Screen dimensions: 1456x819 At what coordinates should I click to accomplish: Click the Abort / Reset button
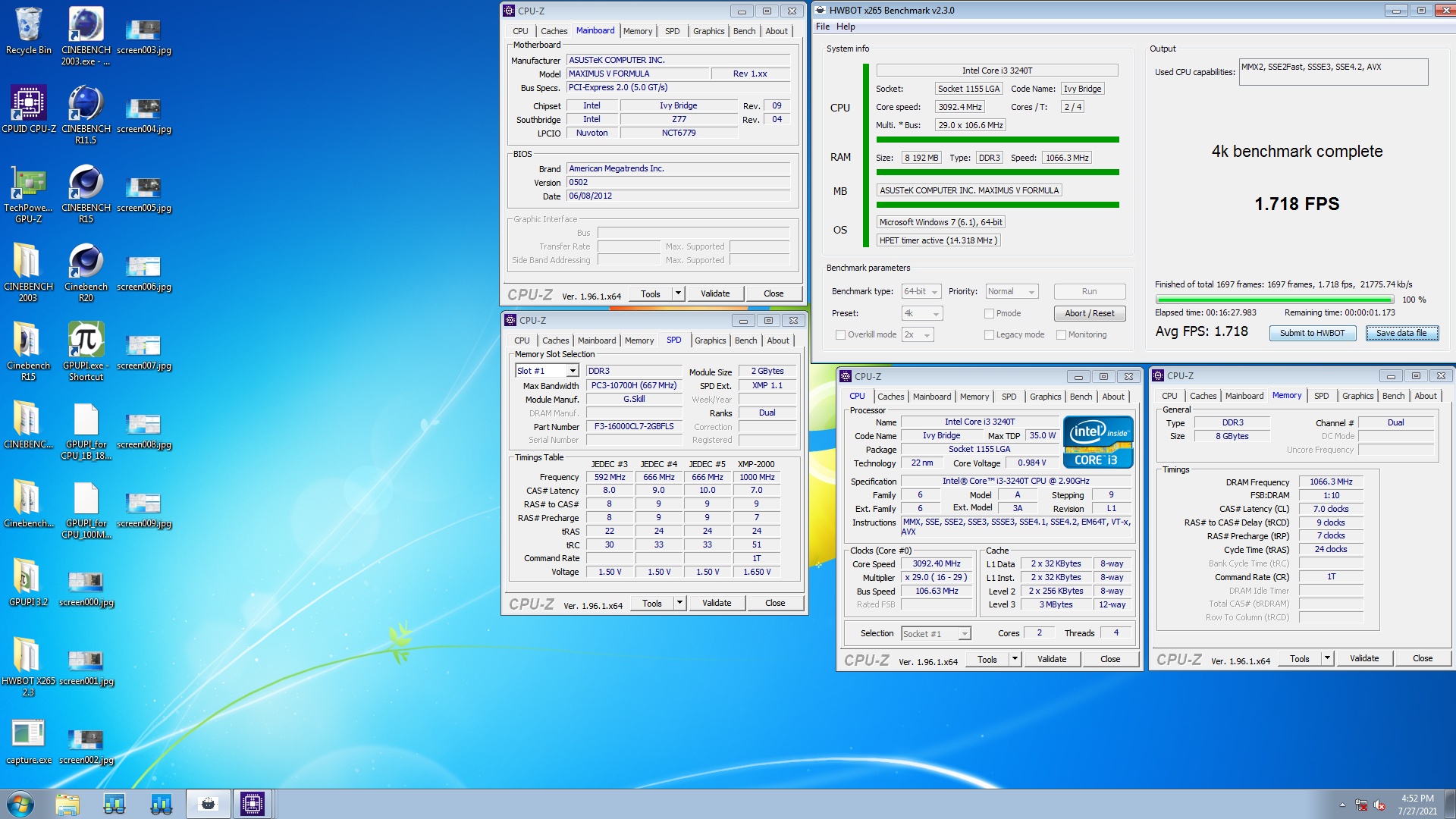[x=1089, y=313]
